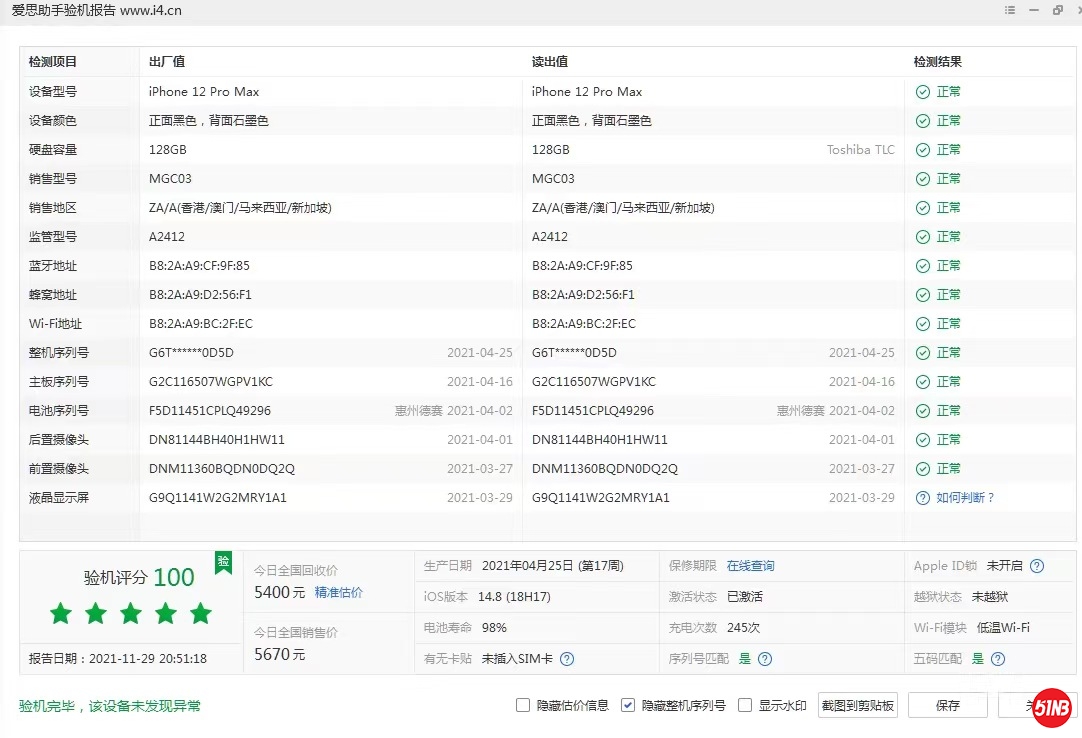Click the 检测结果 column header

tap(937, 62)
